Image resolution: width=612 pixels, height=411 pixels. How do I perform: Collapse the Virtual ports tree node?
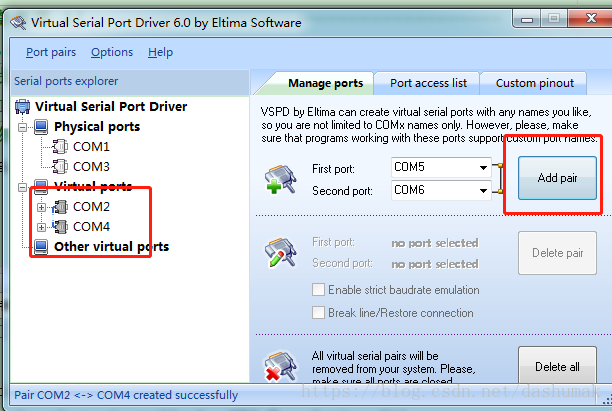(x=23, y=187)
